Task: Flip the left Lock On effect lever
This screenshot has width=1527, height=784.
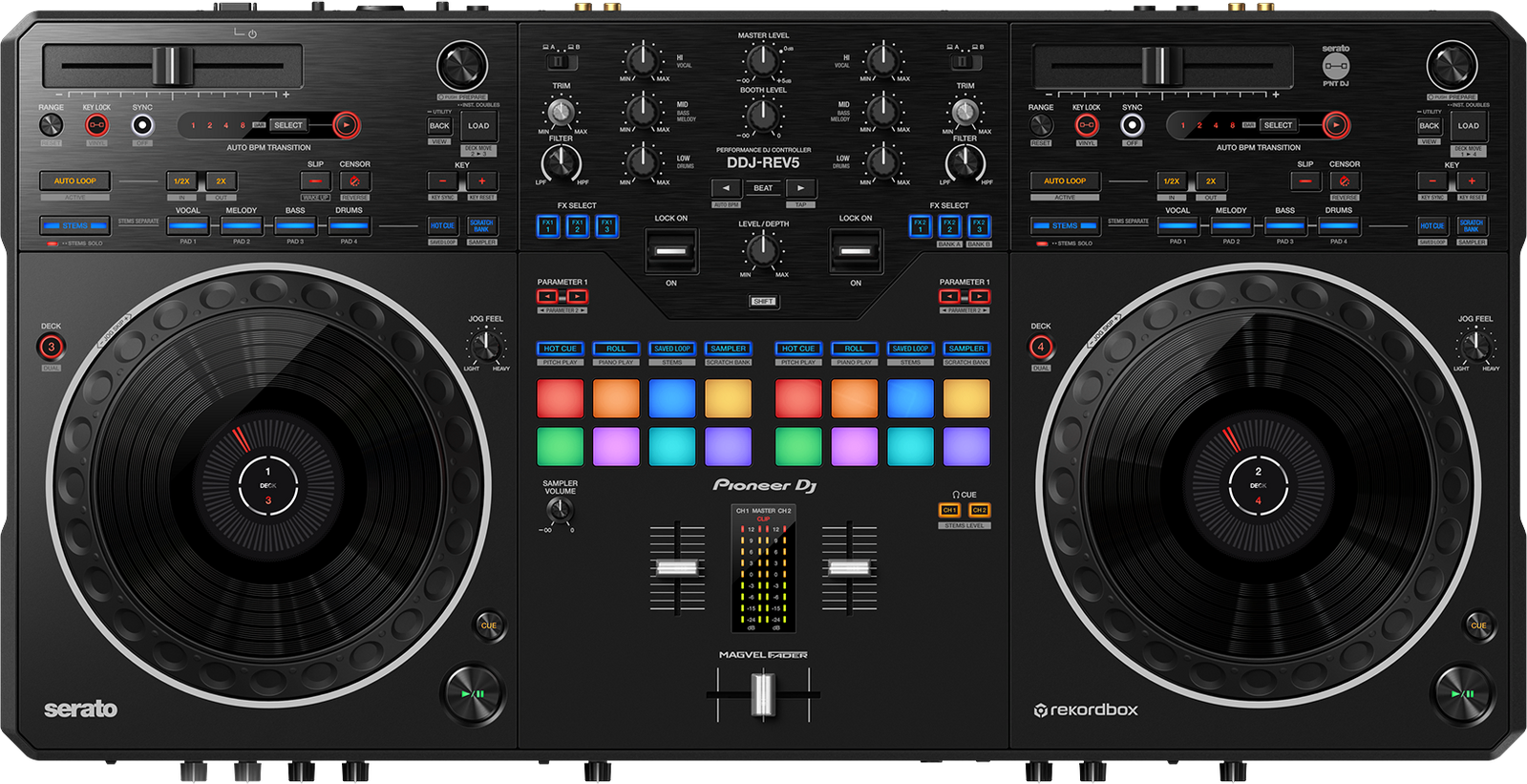Action: click(x=671, y=251)
